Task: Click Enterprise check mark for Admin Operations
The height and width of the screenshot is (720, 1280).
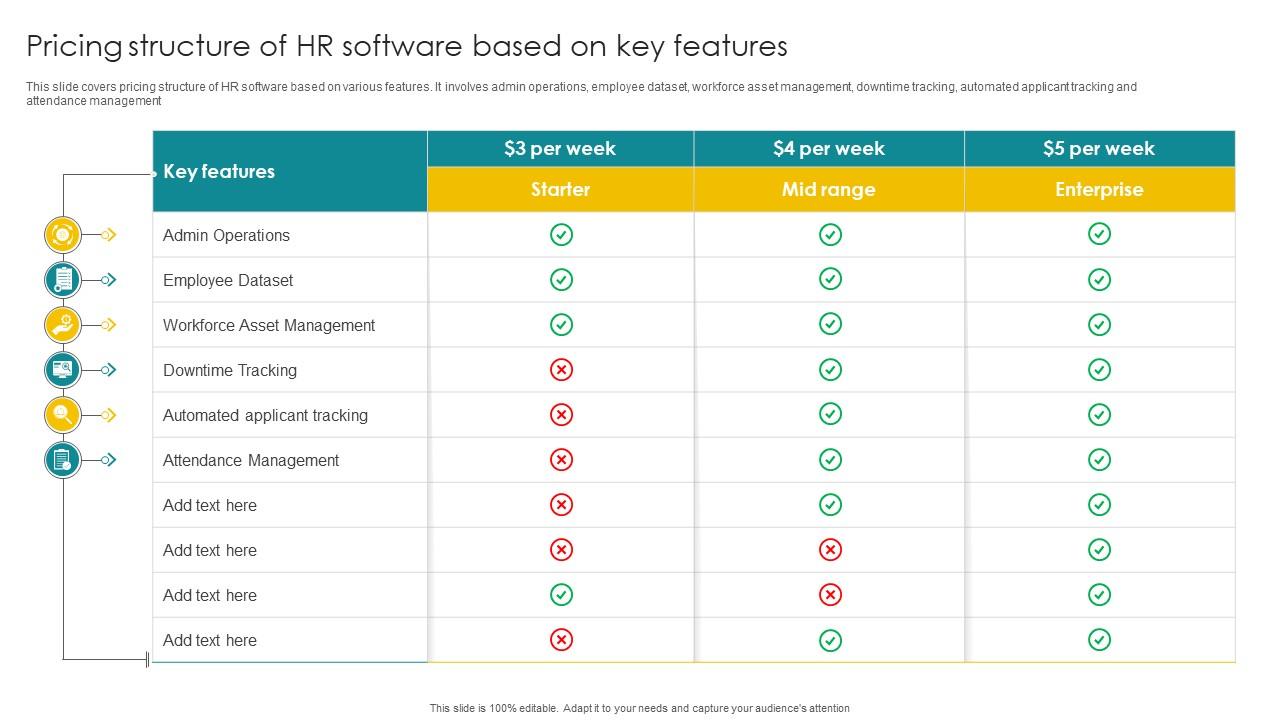Action: tap(1099, 234)
